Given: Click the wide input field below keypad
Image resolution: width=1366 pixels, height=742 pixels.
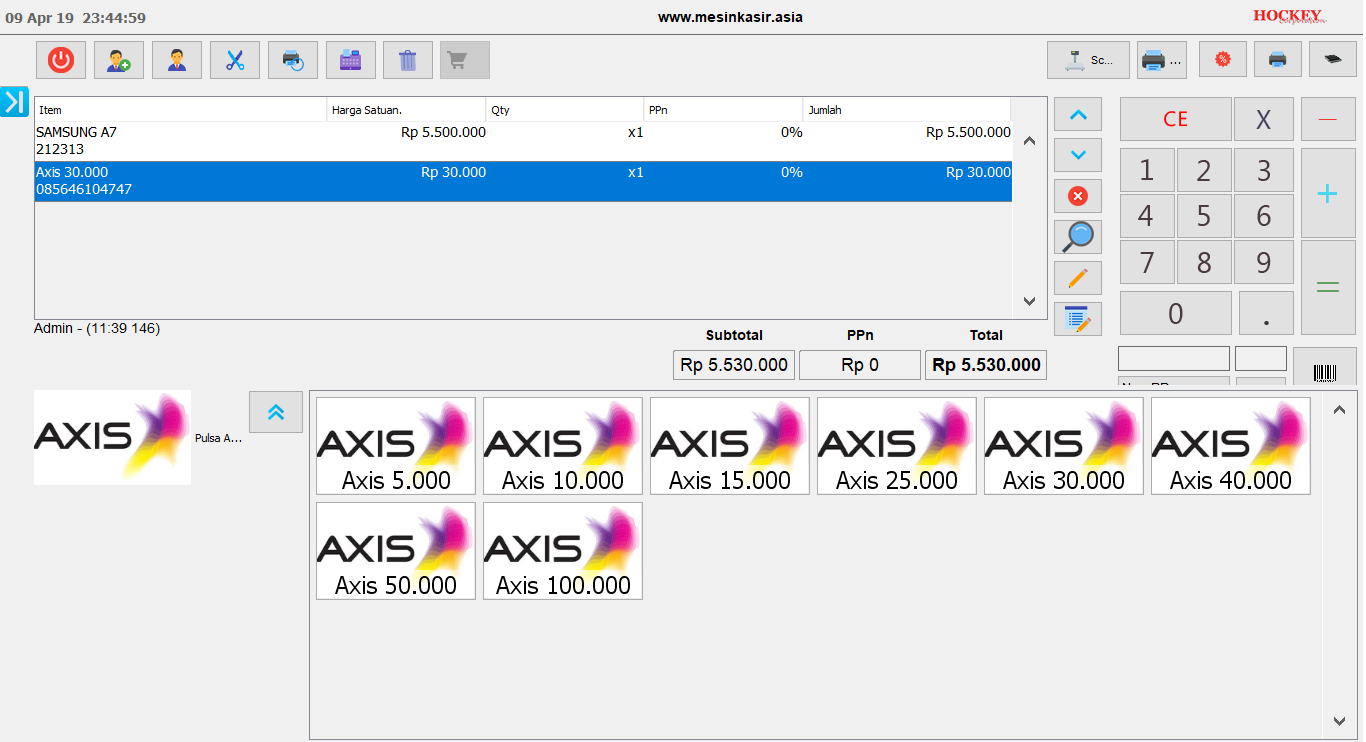Looking at the screenshot, I should (x=1174, y=358).
